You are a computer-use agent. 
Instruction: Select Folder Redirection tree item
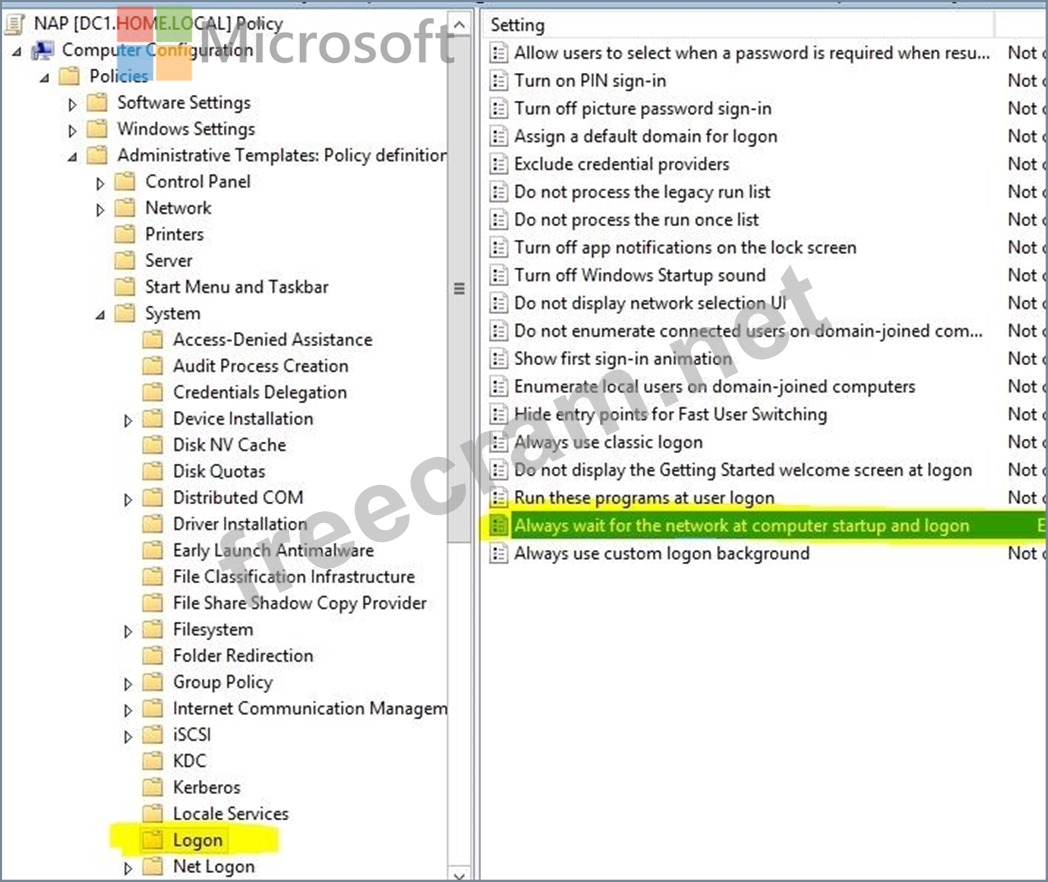click(x=243, y=655)
